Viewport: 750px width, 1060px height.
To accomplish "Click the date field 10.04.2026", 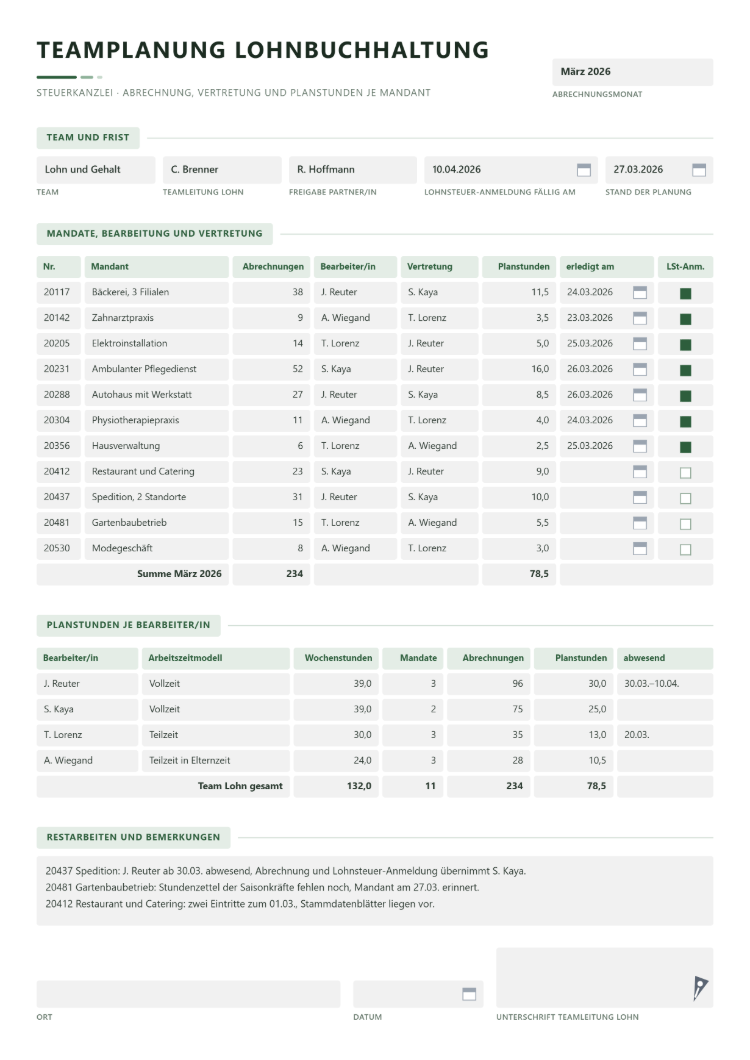I will click(x=511, y=170).
